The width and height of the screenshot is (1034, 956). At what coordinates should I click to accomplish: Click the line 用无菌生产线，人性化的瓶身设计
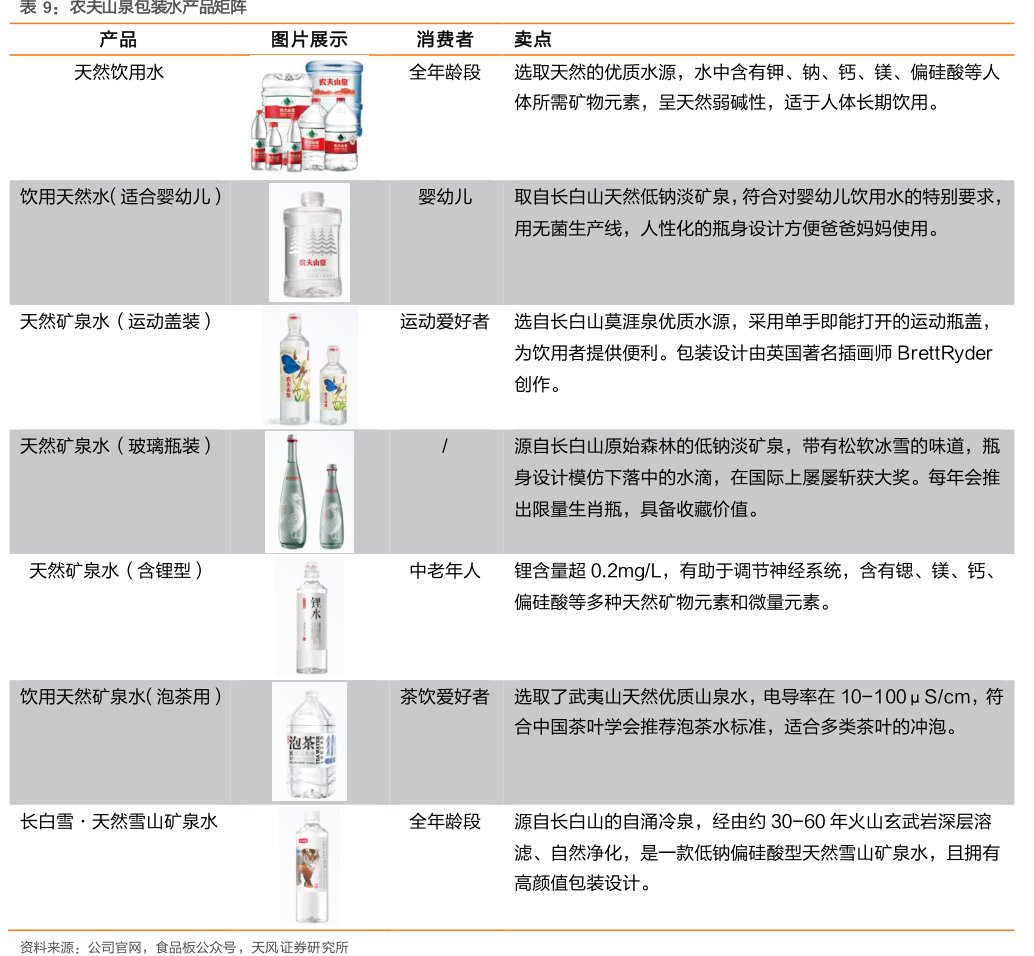[727, 228]
